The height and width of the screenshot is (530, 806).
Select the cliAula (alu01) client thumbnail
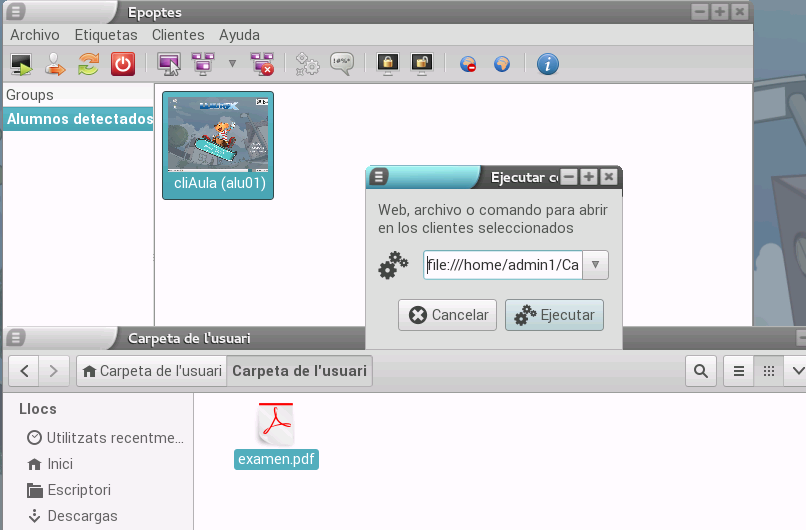tap(218, 145)
